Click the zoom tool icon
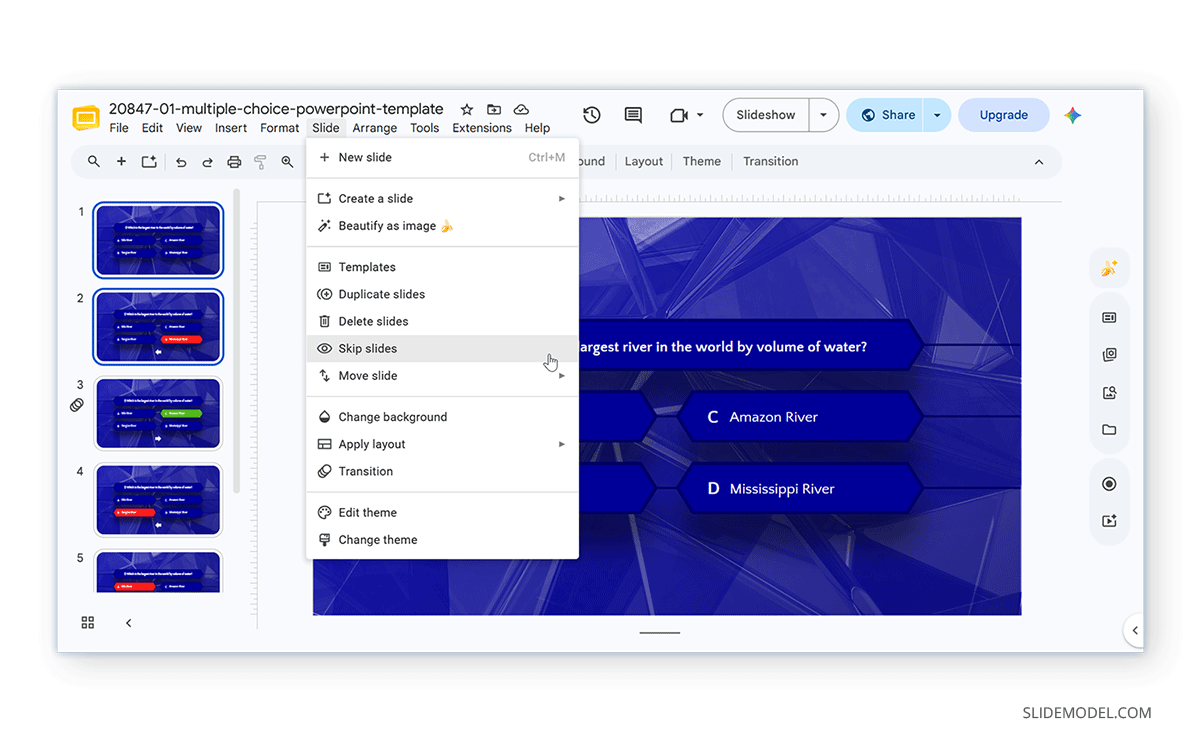Viewport: 1200px width, 743px height. [287, 162]
